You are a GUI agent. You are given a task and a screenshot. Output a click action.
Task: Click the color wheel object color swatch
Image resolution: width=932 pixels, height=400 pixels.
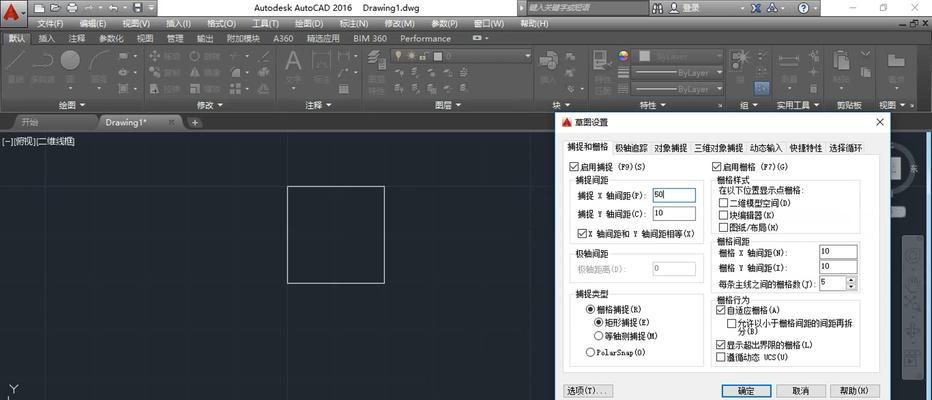coord(623,56)
